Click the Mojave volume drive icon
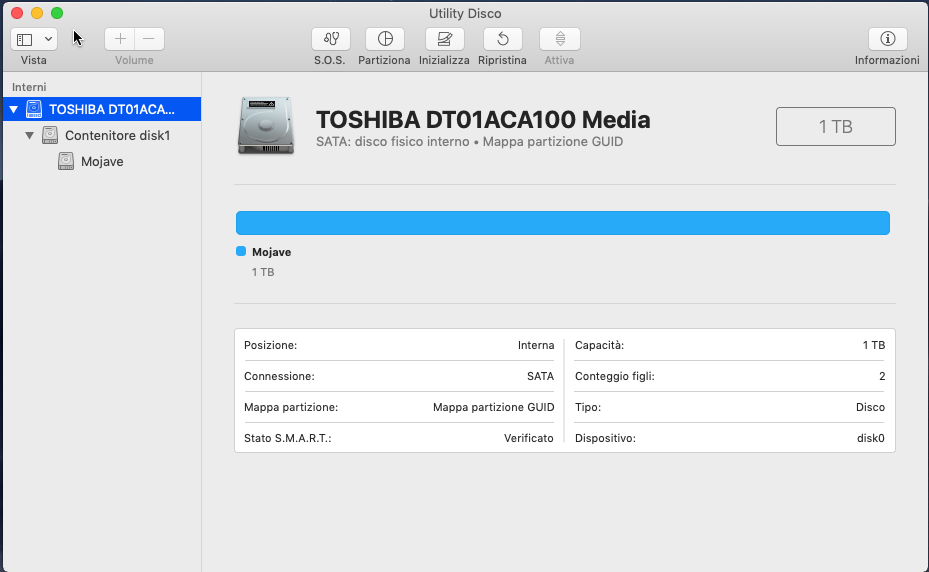Image resolution: width=929 pixels, height=572 pixels. point(66,161)
